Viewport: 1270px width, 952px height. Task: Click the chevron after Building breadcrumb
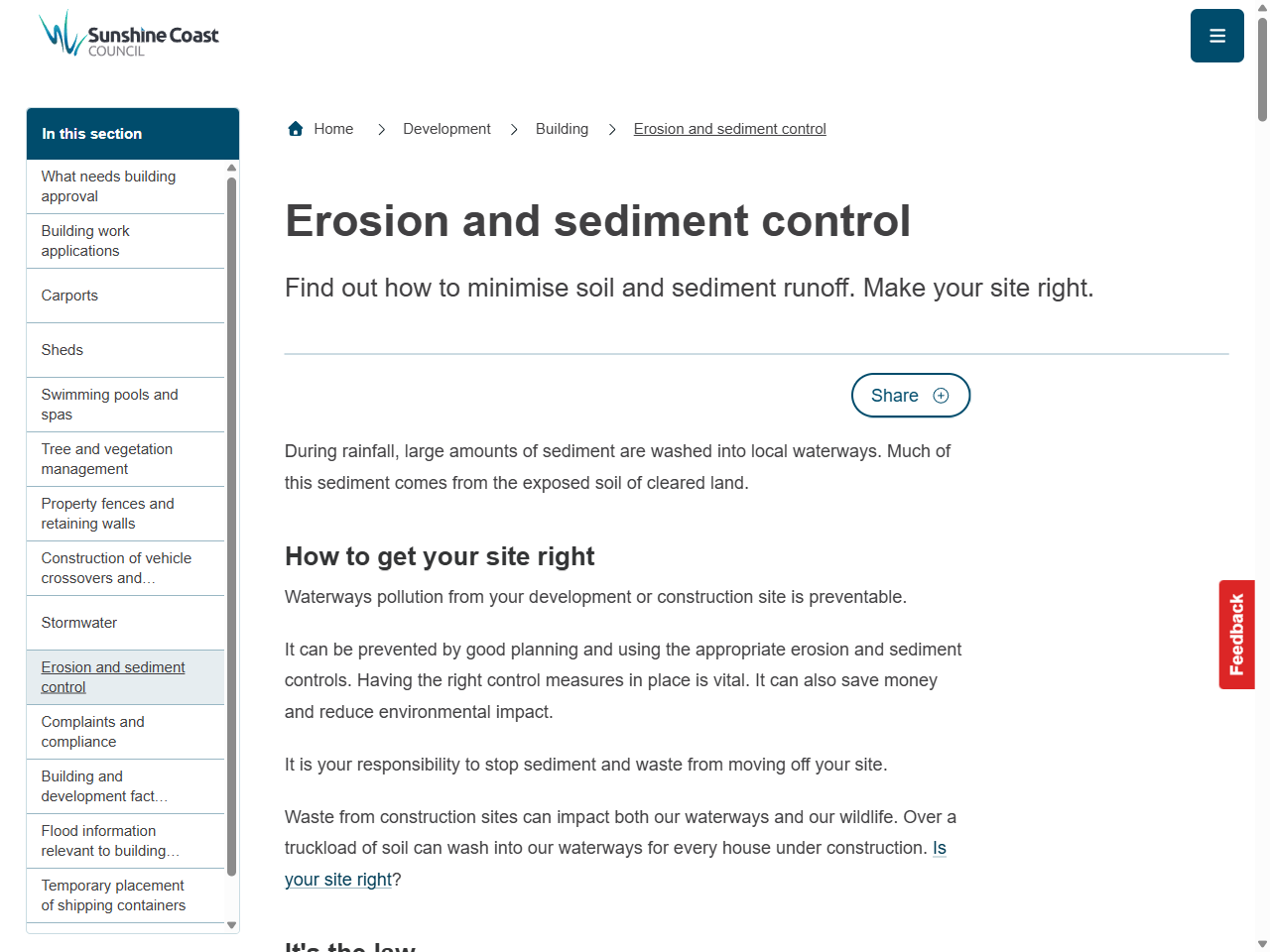click(612, 129)
